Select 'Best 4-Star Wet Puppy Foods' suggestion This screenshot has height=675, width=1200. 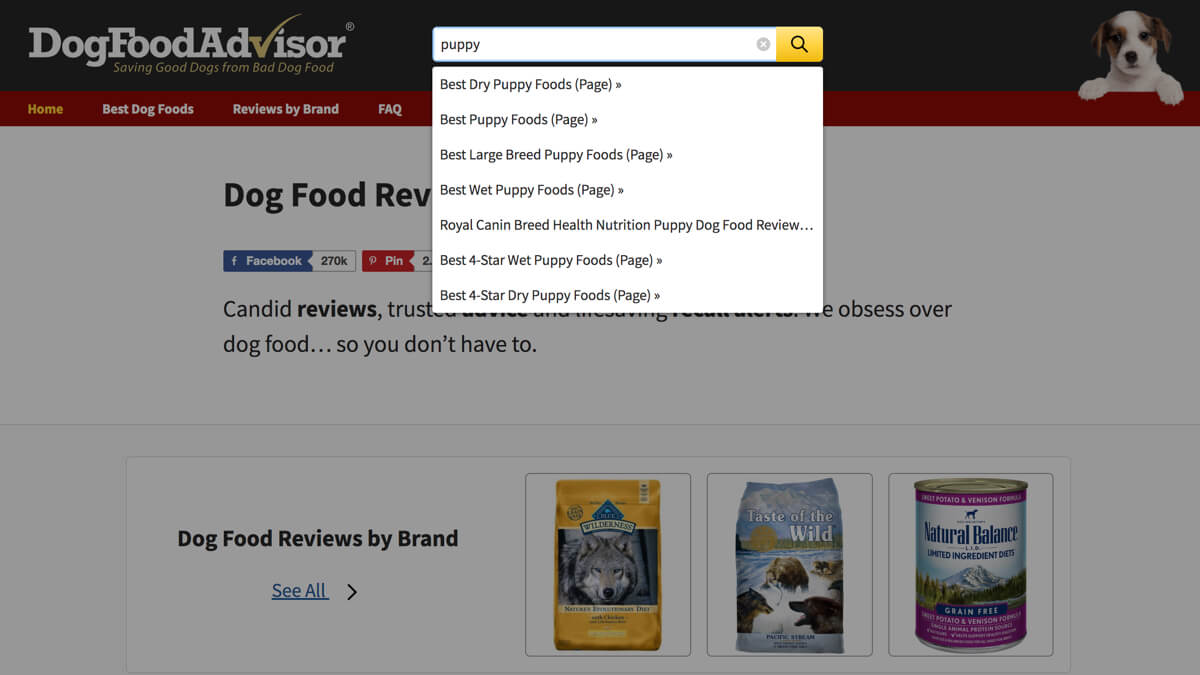[628, 260]
